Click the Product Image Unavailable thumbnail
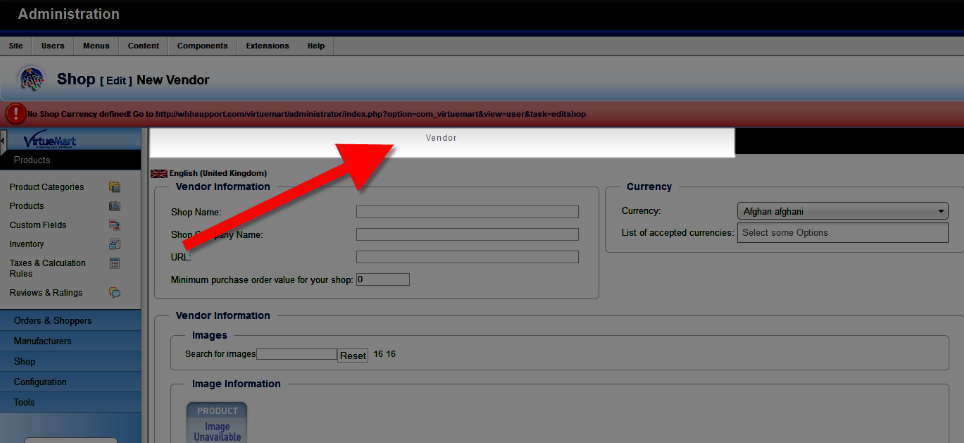The height and width of the screenshot is (443, 964). (217, 422)
